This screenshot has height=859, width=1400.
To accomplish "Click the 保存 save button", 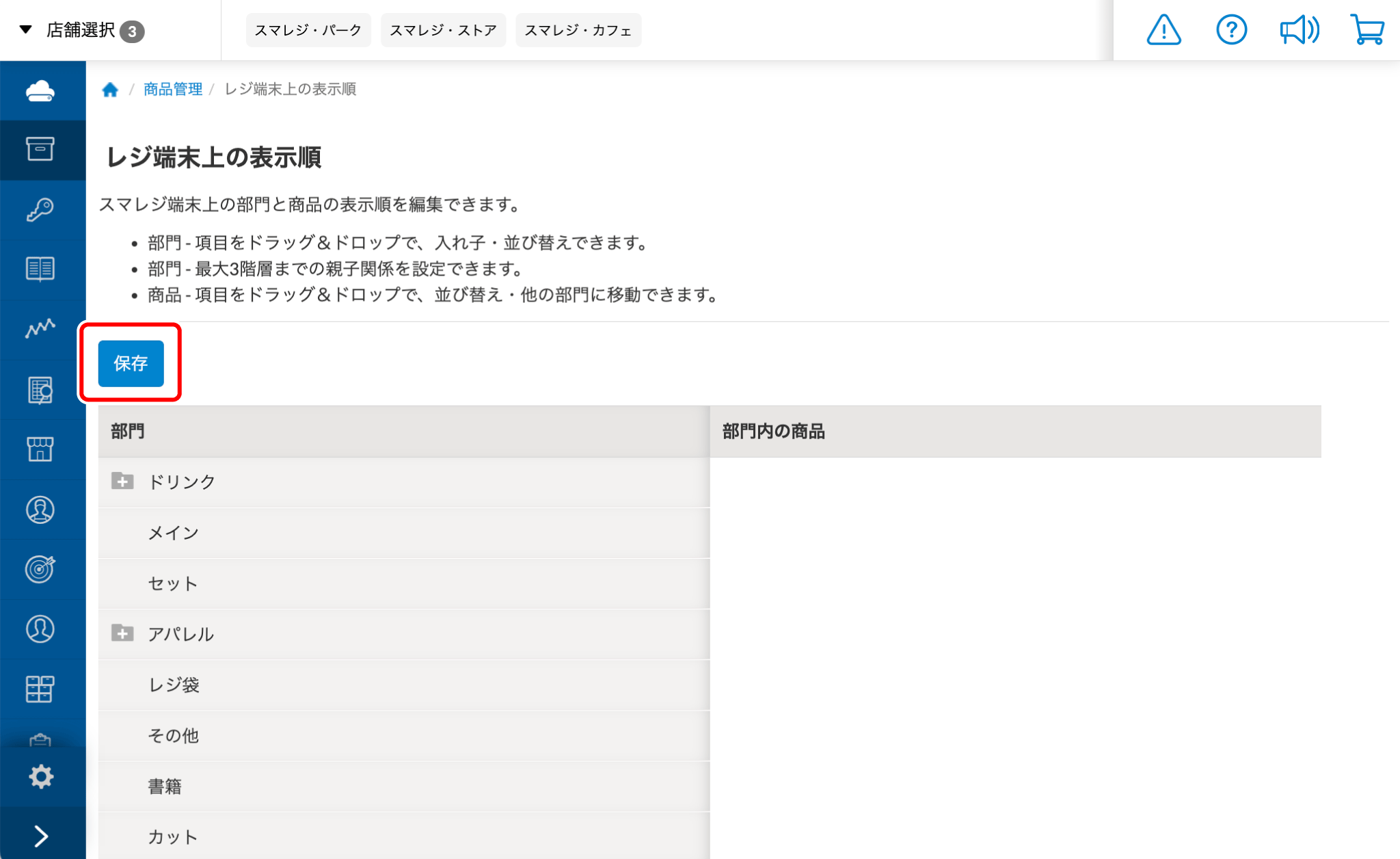I will [x=131, y=363].
